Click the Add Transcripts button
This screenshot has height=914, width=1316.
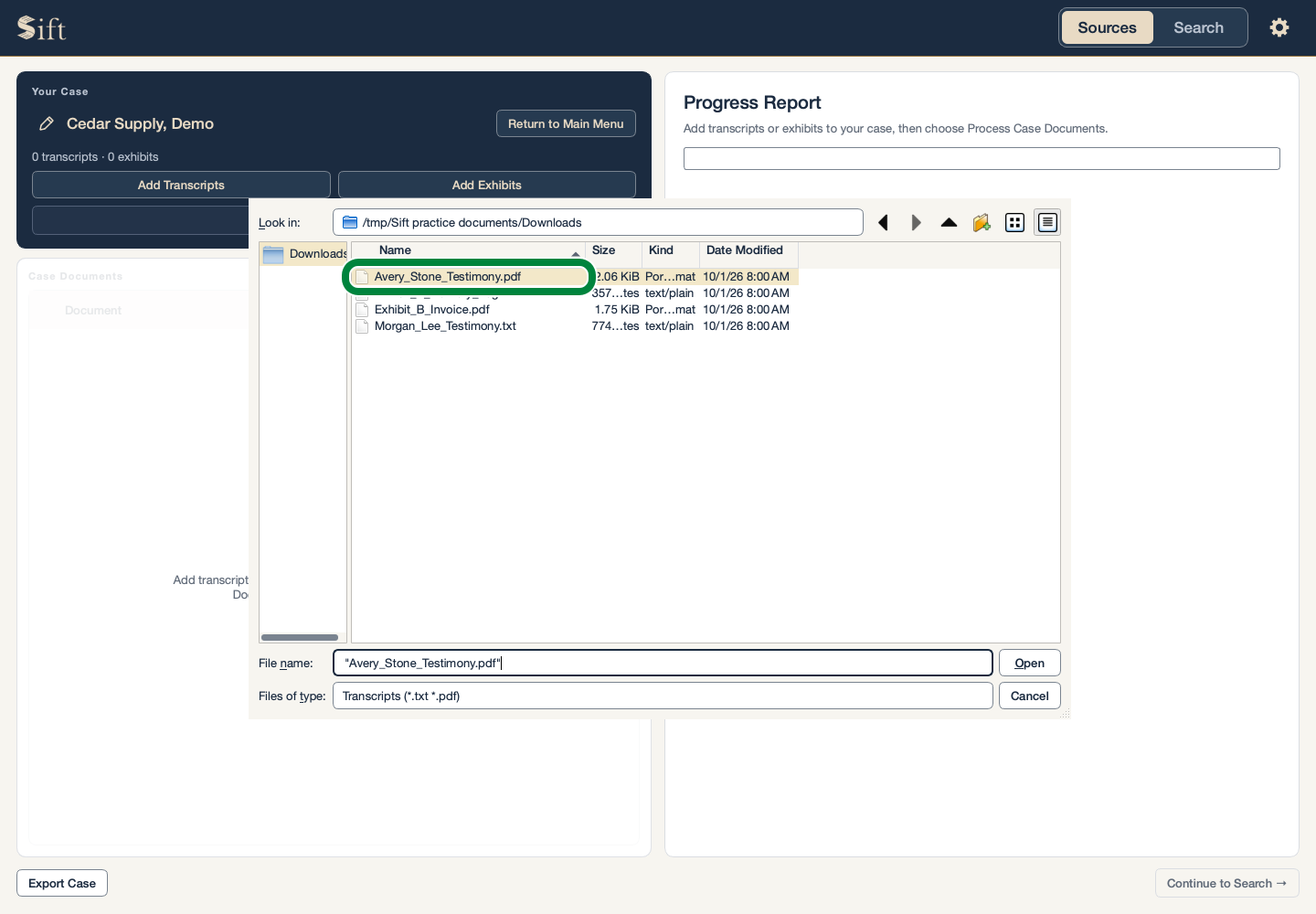coord(181,185)
